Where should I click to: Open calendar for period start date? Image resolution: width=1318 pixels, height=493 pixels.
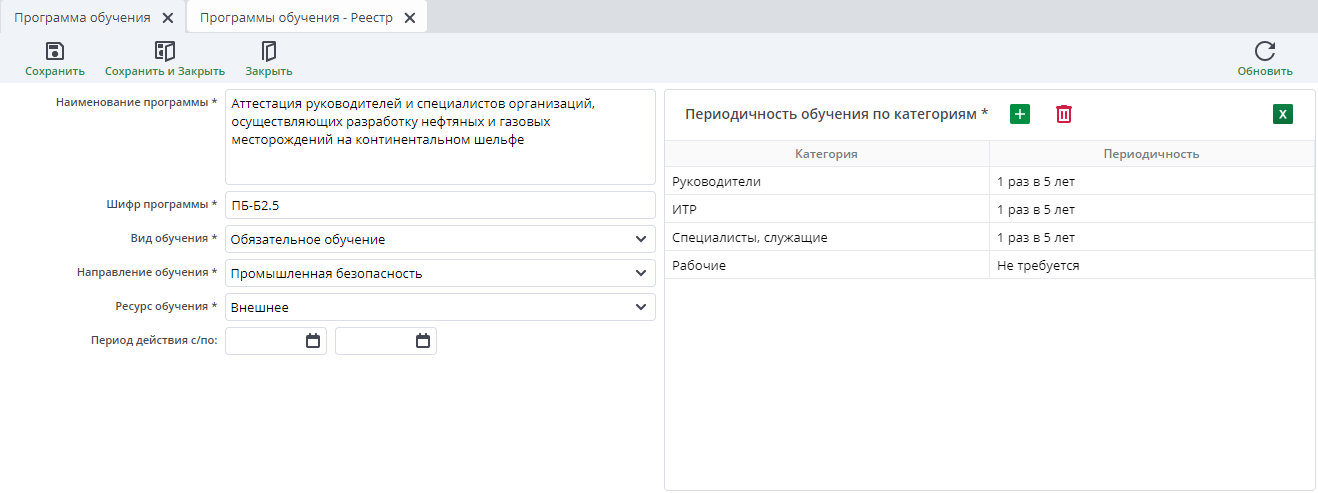tap(313, 341)
